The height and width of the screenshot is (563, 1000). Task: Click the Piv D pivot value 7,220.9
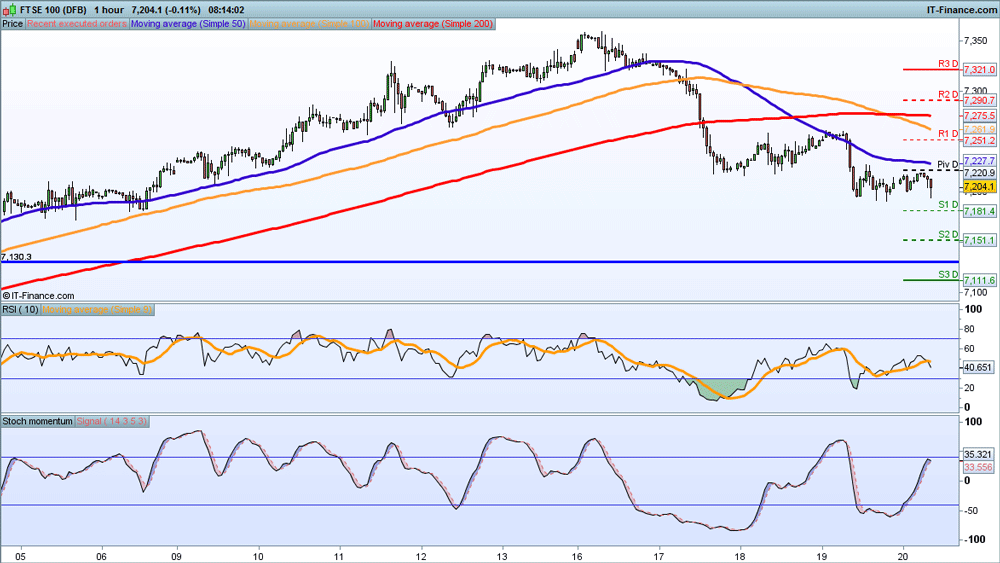tap(979, 173)
